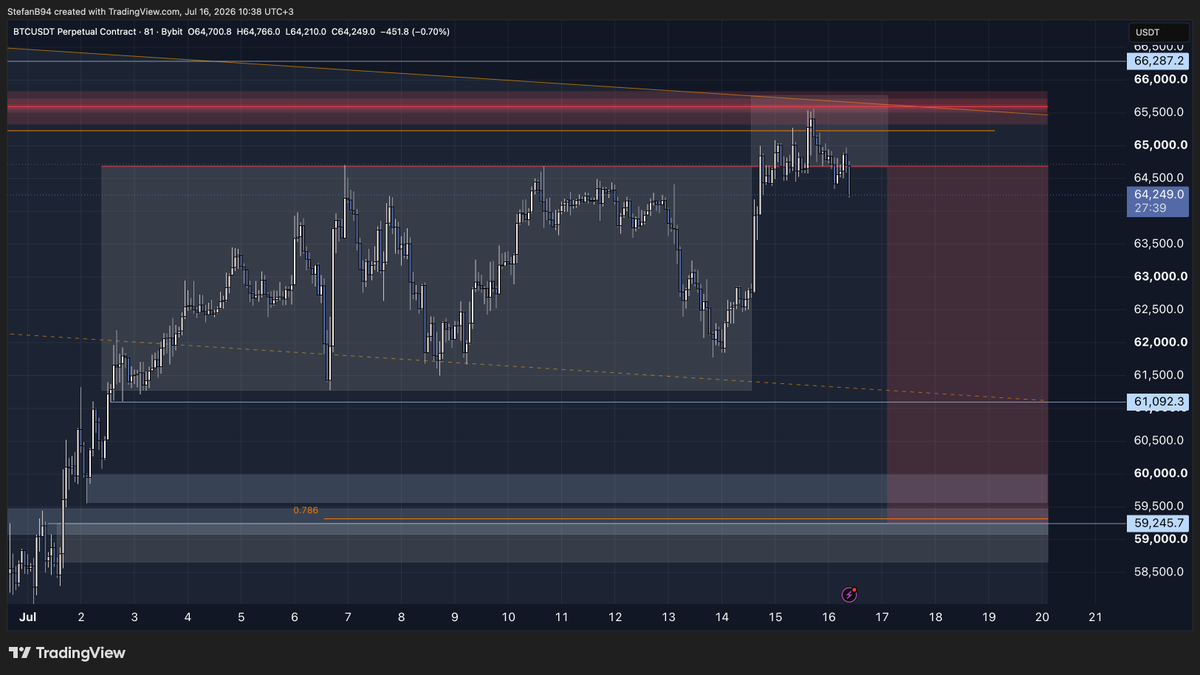Click the current price label 64,249.0
Viewport: 1200px width, 675px height.
click(1158, 194)
